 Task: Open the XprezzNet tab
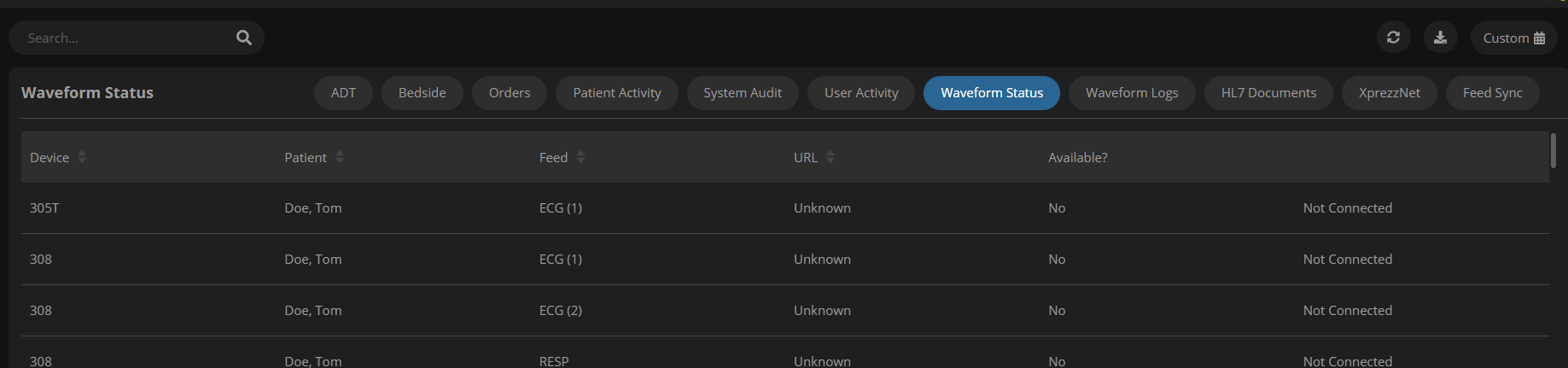click(1390, 93)
